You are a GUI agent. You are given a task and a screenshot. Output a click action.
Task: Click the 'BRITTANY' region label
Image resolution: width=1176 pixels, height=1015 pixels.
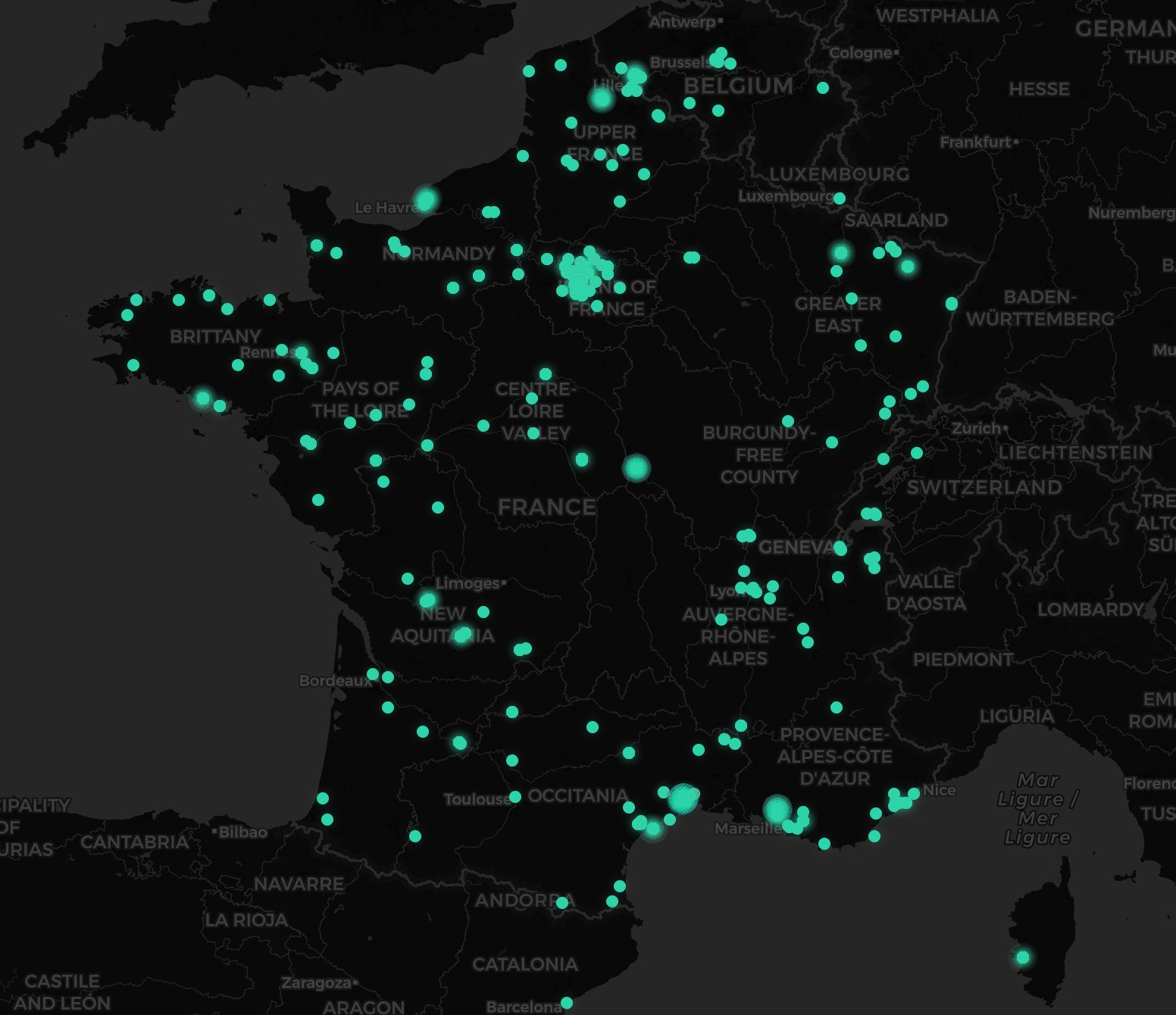tap(215, 336)
